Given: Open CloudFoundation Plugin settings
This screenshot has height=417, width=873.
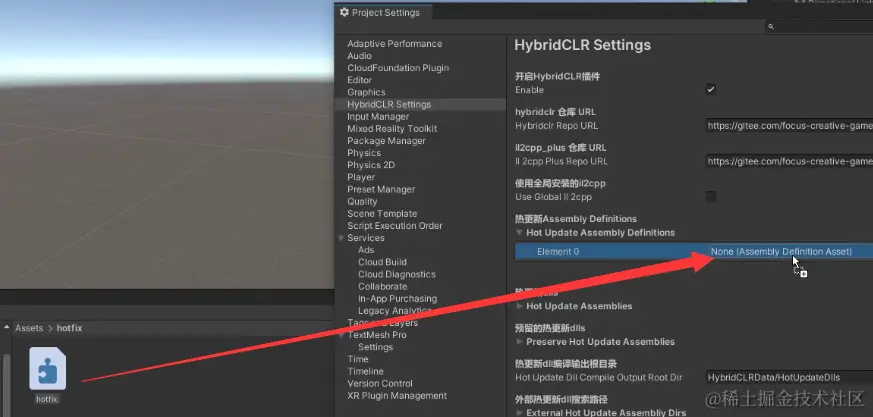Looking at the screenshot, I should click(398, 68).
